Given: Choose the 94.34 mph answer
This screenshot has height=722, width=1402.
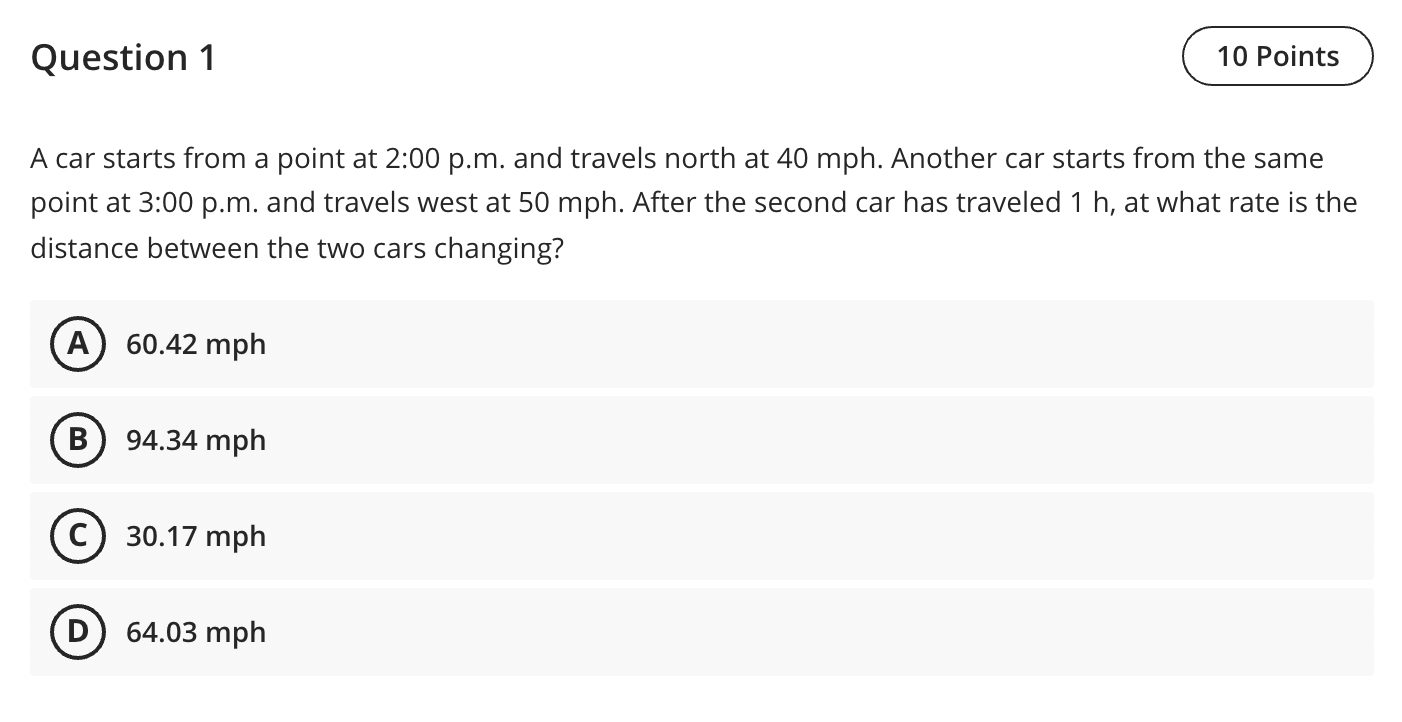Looking at the screenshot, I should coord(196,440).
